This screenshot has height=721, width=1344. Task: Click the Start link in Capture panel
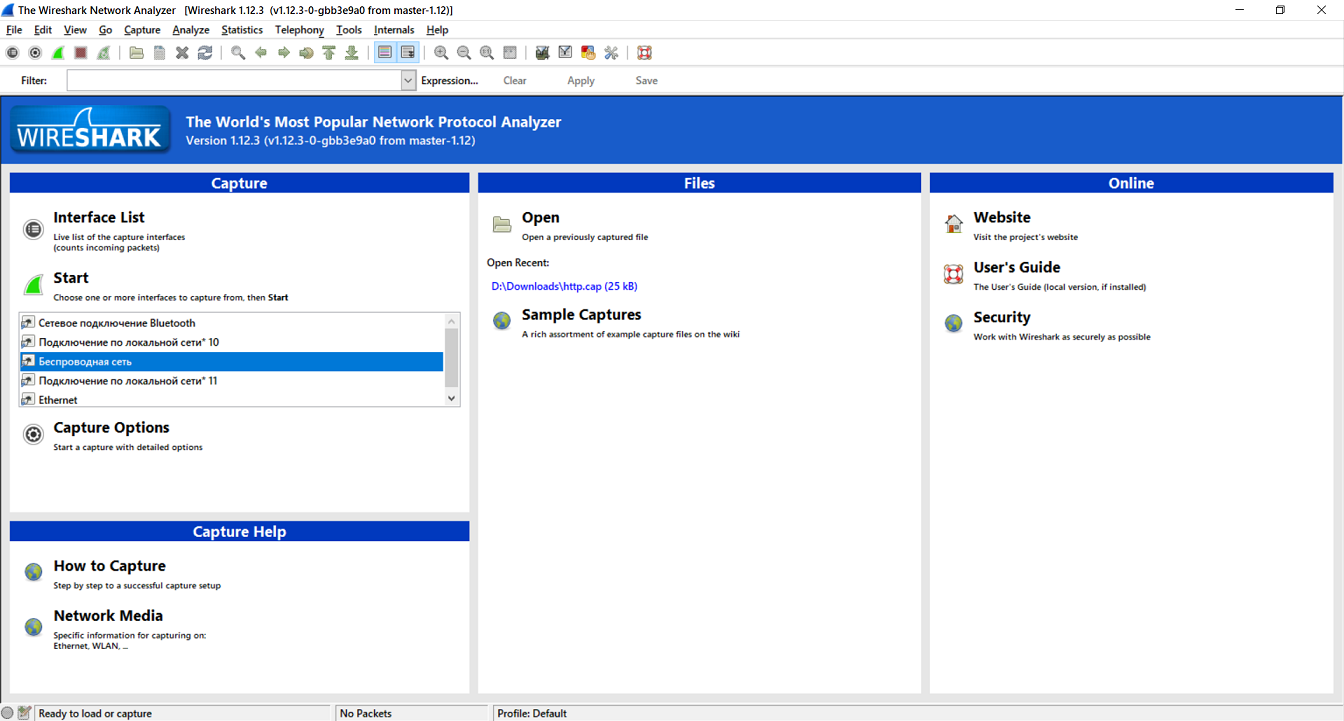coord(71,278)
